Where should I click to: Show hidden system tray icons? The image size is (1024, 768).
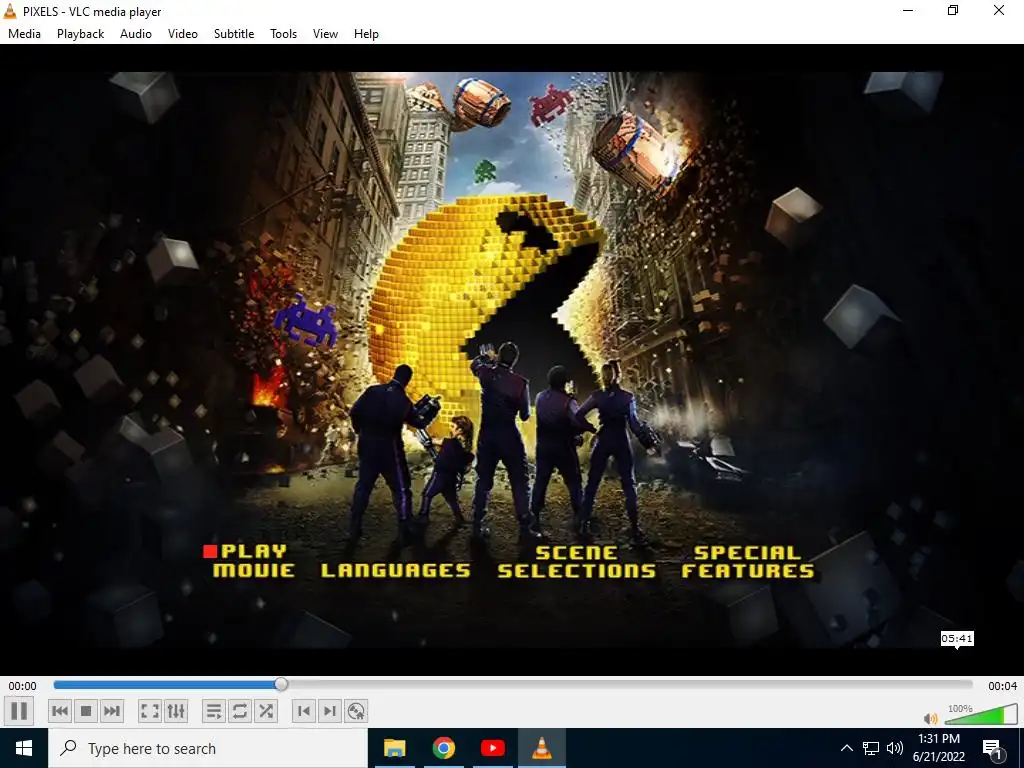click(x=846, y=748)
